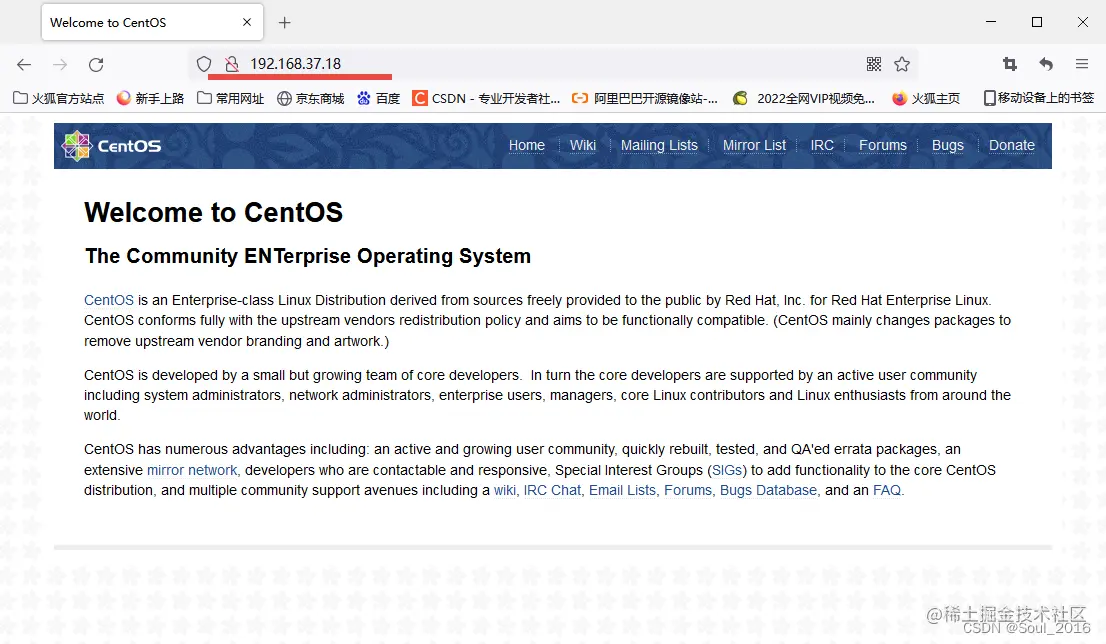The image size is (1106, 644).
Task: Follow the FAQ link
Action: click(x=887, y=490)
